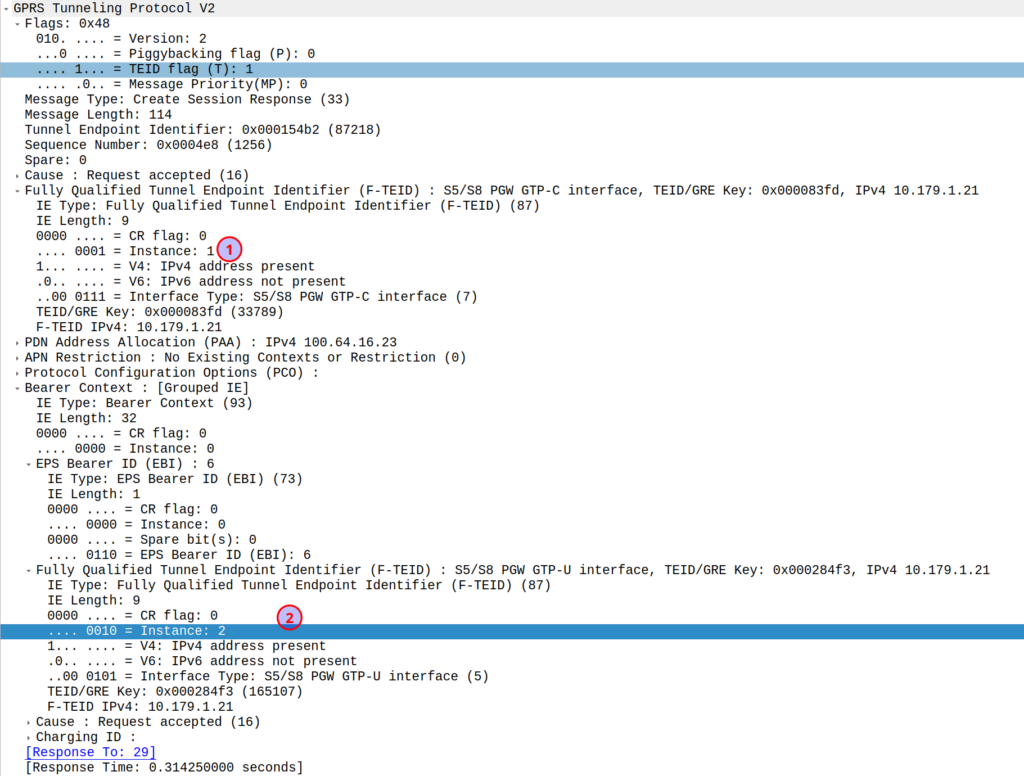Select the Response Time 0.314250000 seconds line
Screen dimensions: 1024x776
tap(163, 767)
